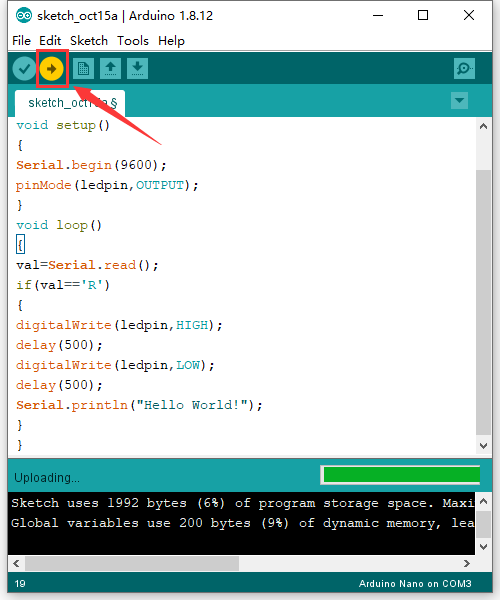This screenshot has width=500, height=600.
Task: Click the Verify checkmark button
Action: [x=24, y=69]
